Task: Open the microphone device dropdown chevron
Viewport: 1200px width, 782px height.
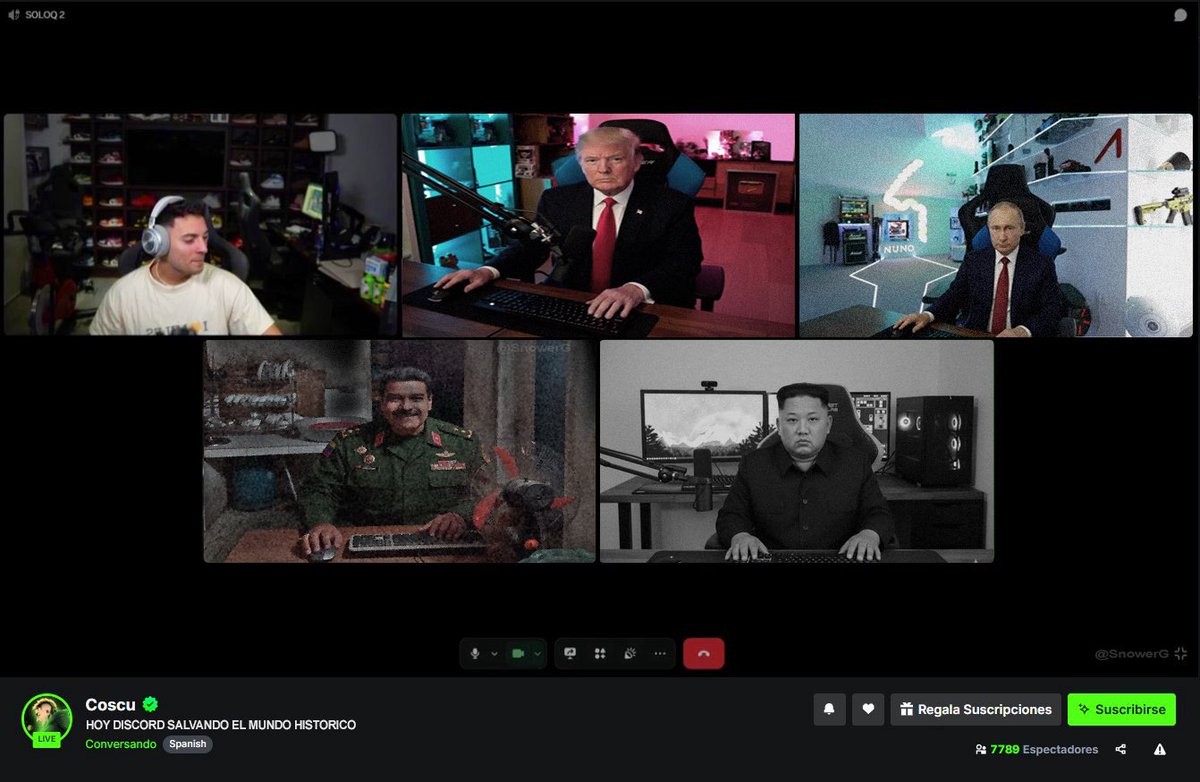Action: [x=493, y=654]
